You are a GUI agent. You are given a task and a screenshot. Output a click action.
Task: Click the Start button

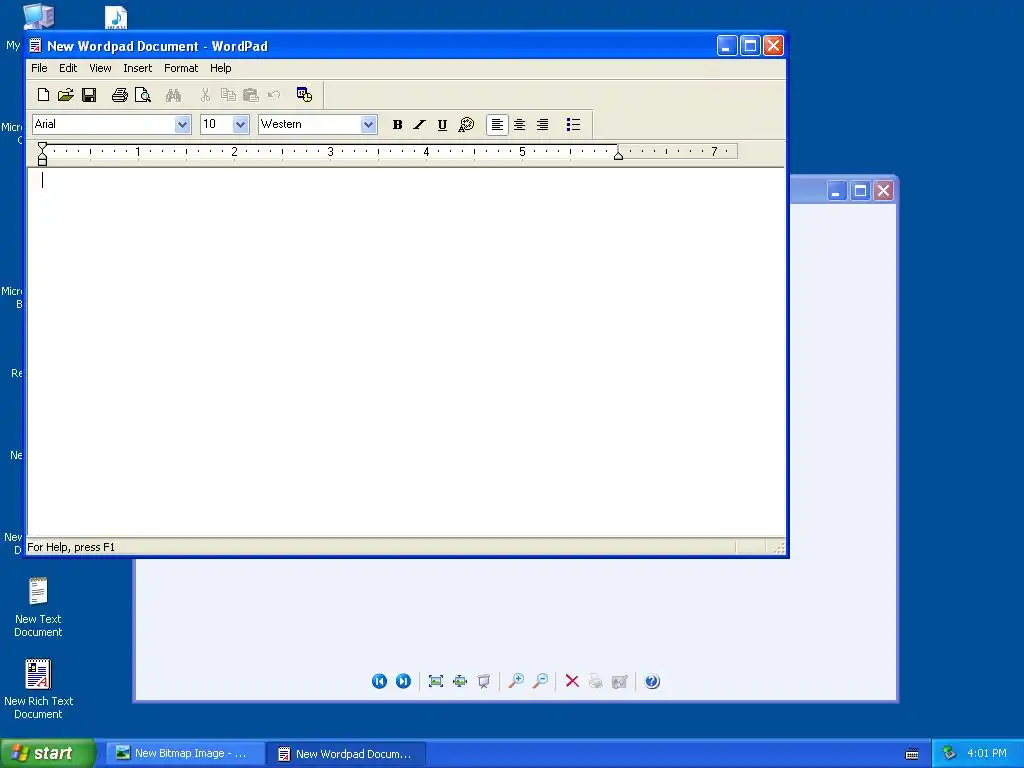click(48, 753)
